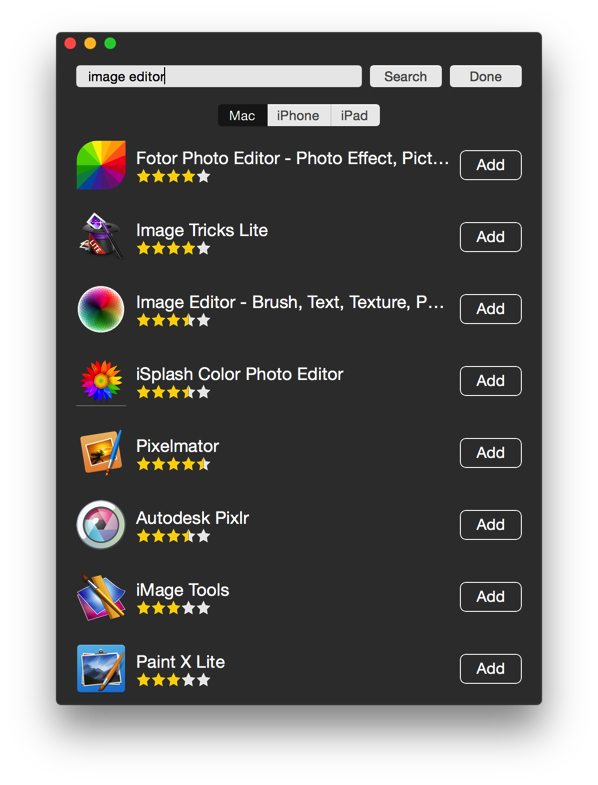Click the star rating under Image Tricks Lite
This screenshot has height=785, width=598.
[x=173, y=248]
